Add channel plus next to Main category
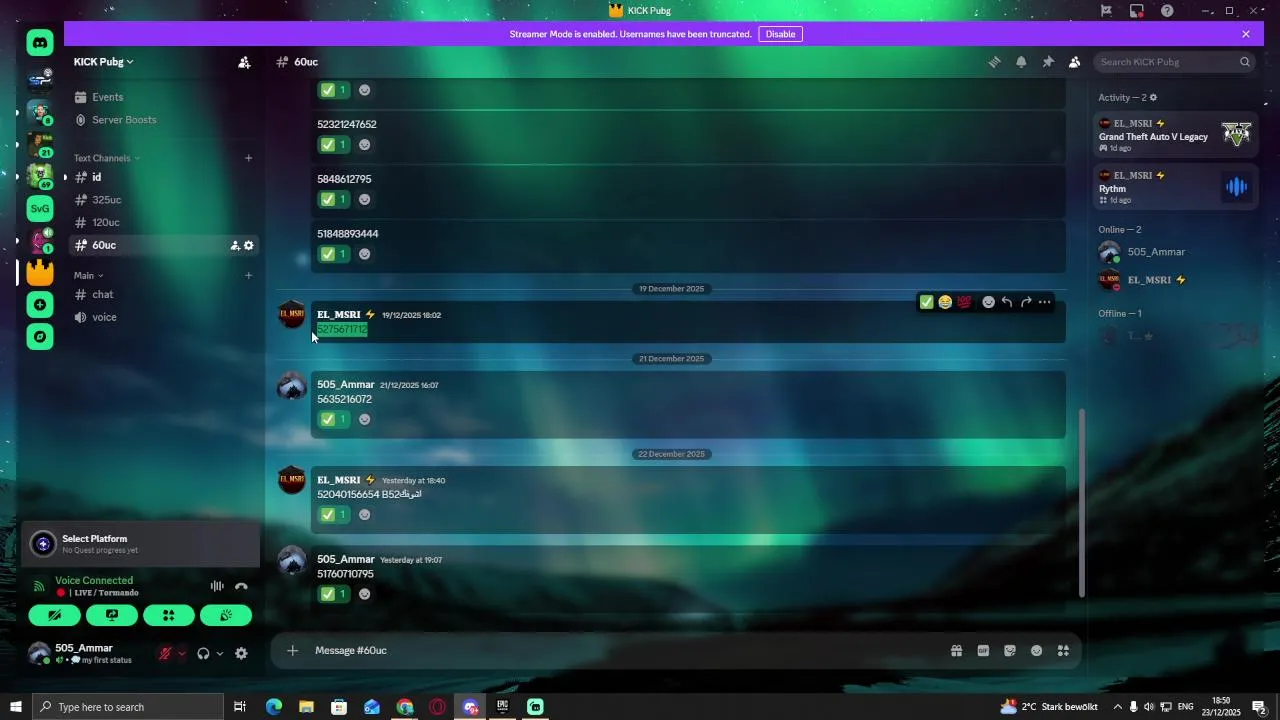The image size is (1280, 720). coord(249,275)
